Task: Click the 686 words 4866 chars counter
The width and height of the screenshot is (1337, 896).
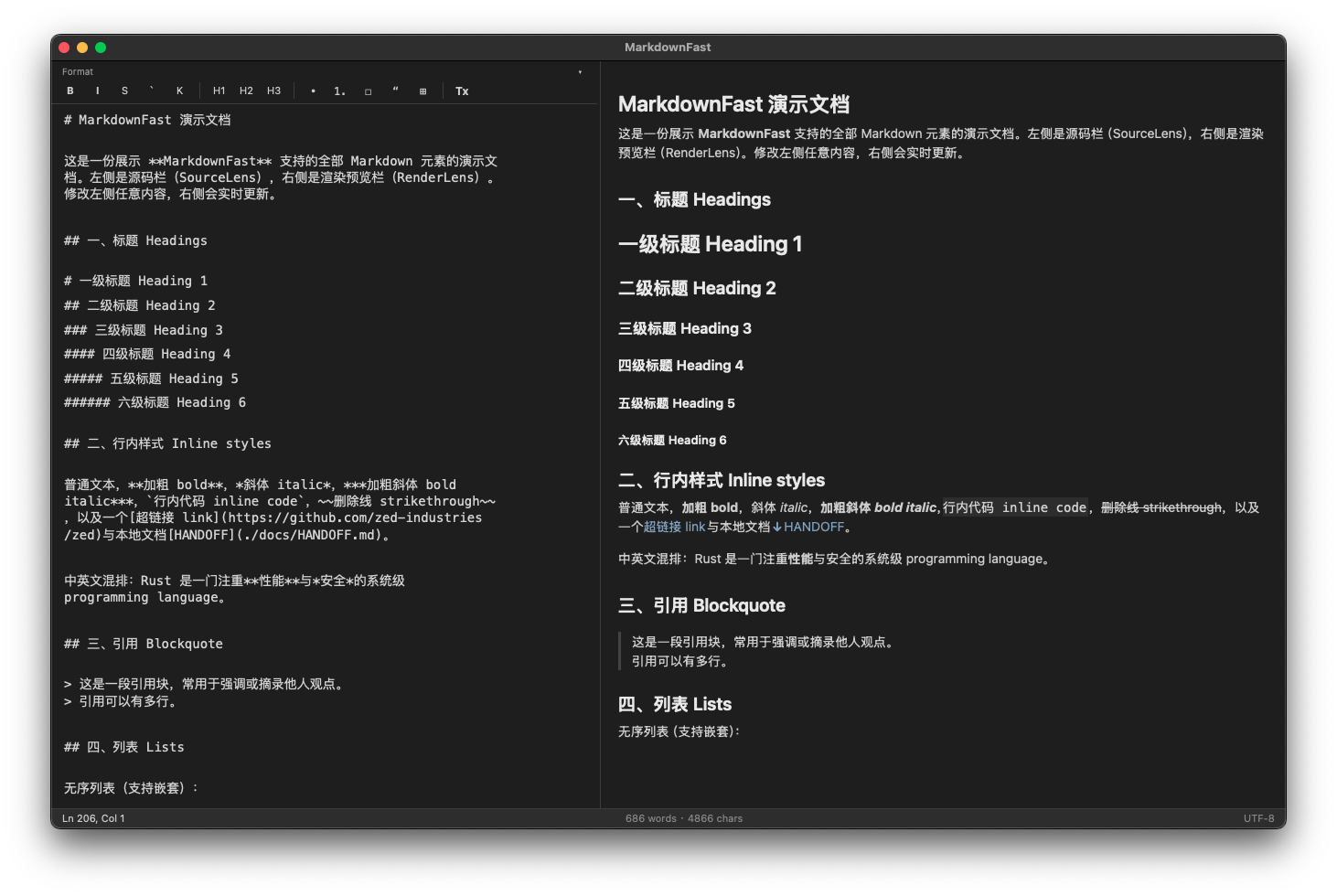Action: point(684,818)
